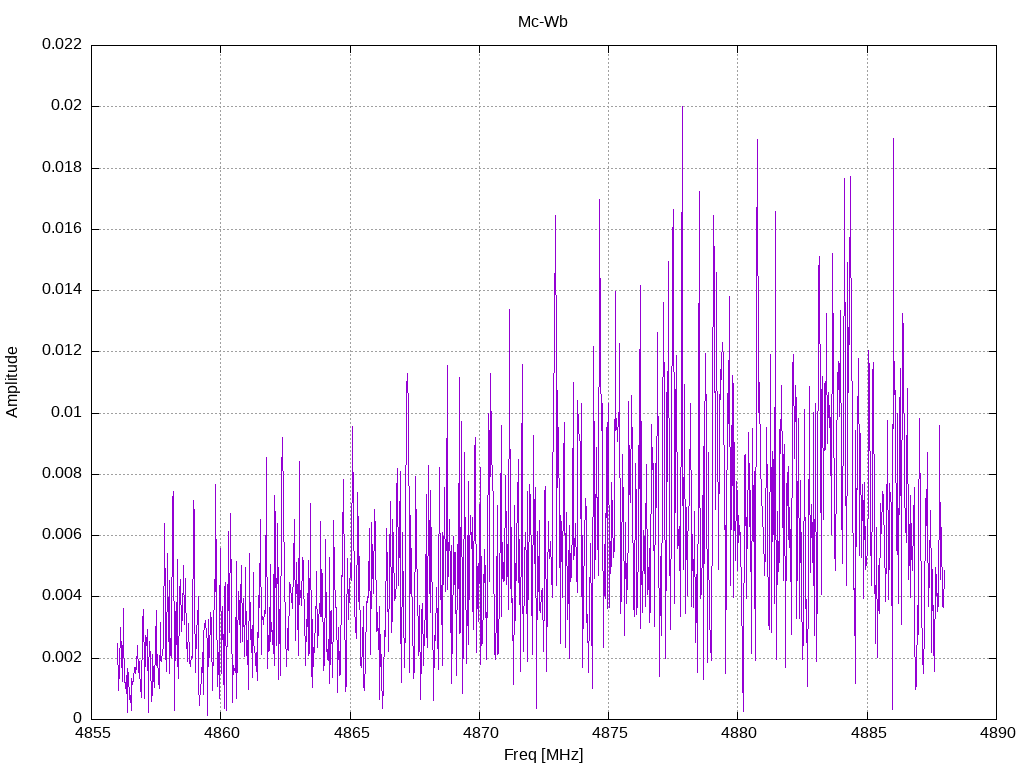
Task: Click the tallest spectrum peak reaching 0.02
Action: point(682,108)
